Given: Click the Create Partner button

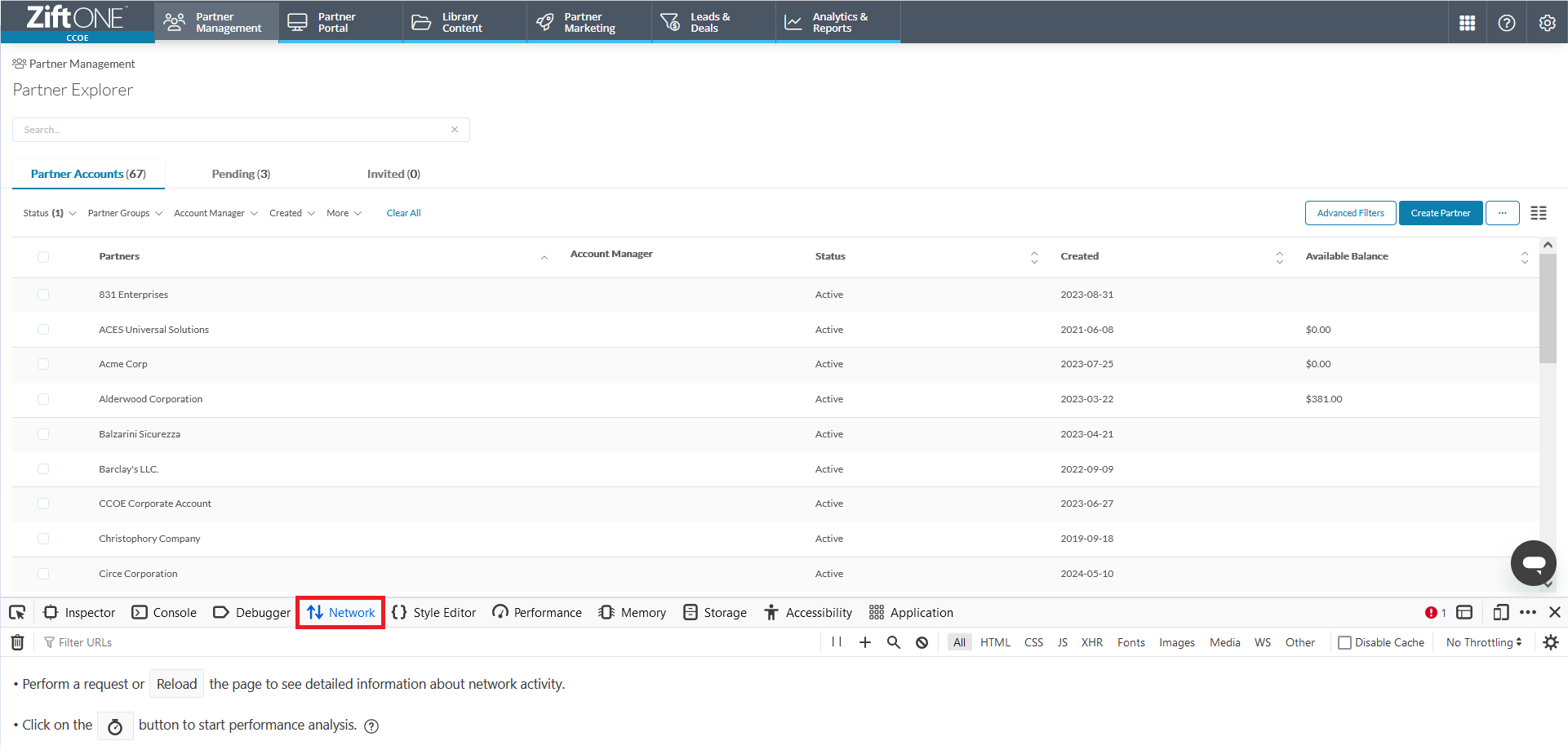Looking at the screenshot, I should [x=1440, y=213].
